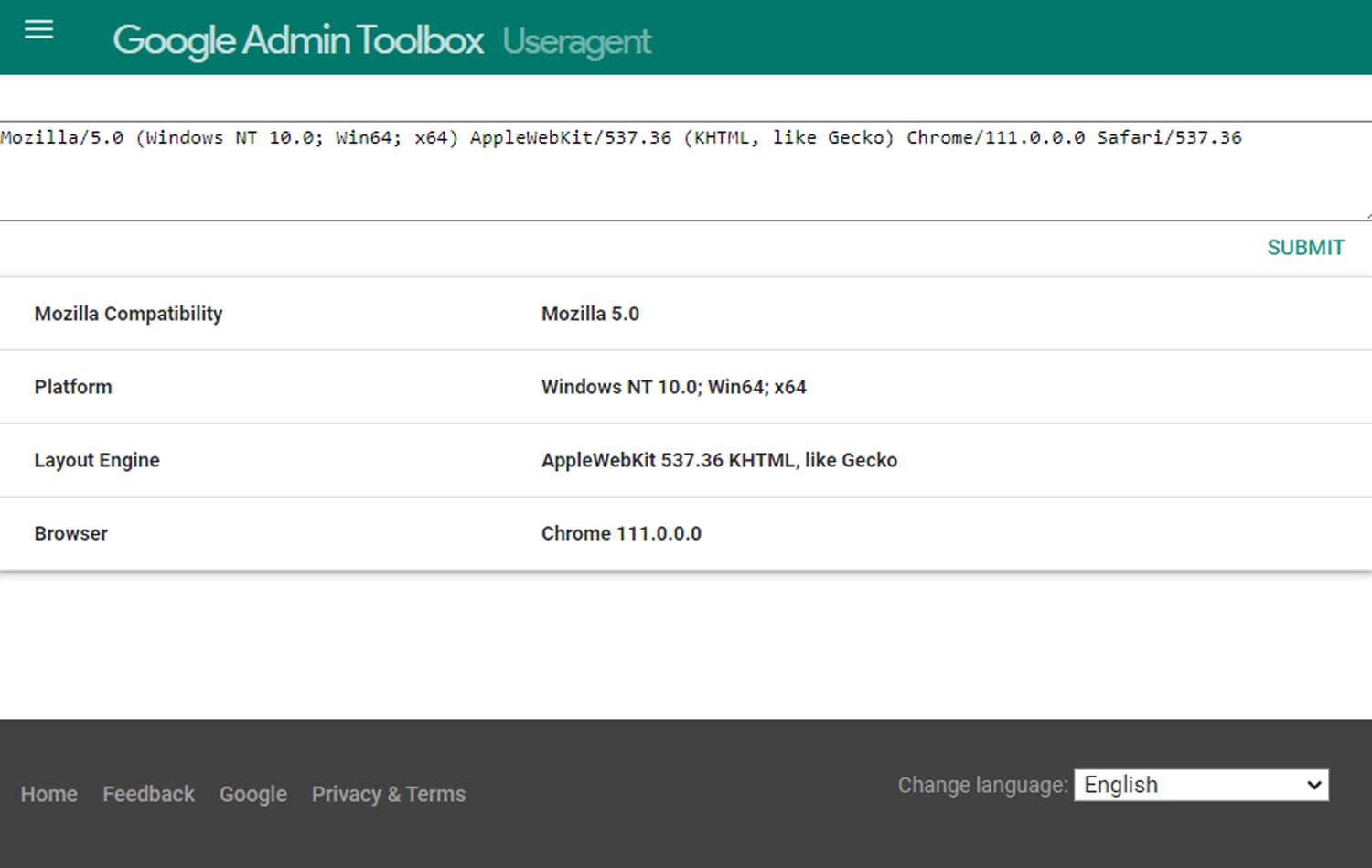Open the Feedback footer link
Viewport: 1372px width, 868px height.
point(148,794)
